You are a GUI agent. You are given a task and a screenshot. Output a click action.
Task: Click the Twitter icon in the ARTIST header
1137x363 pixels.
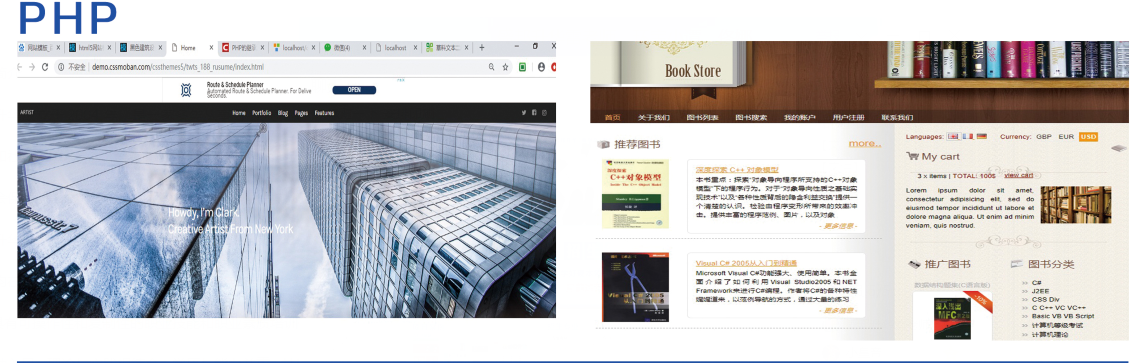pos(524,112)
